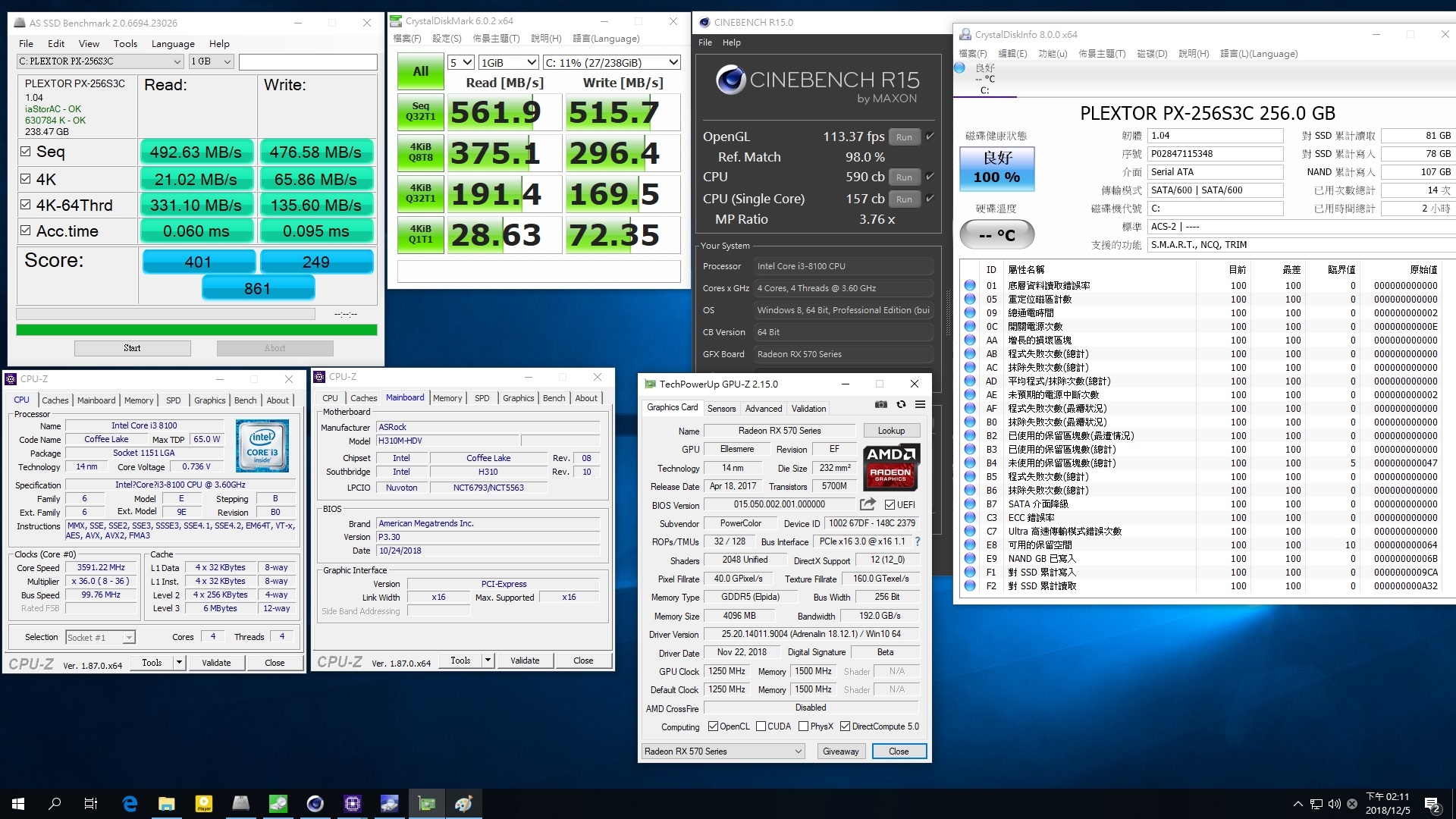Image resolution: width=1456 pixels, height=819 pixels.
Task: Click the Lookup button in GPU-Z
Action: coord(891,431)
